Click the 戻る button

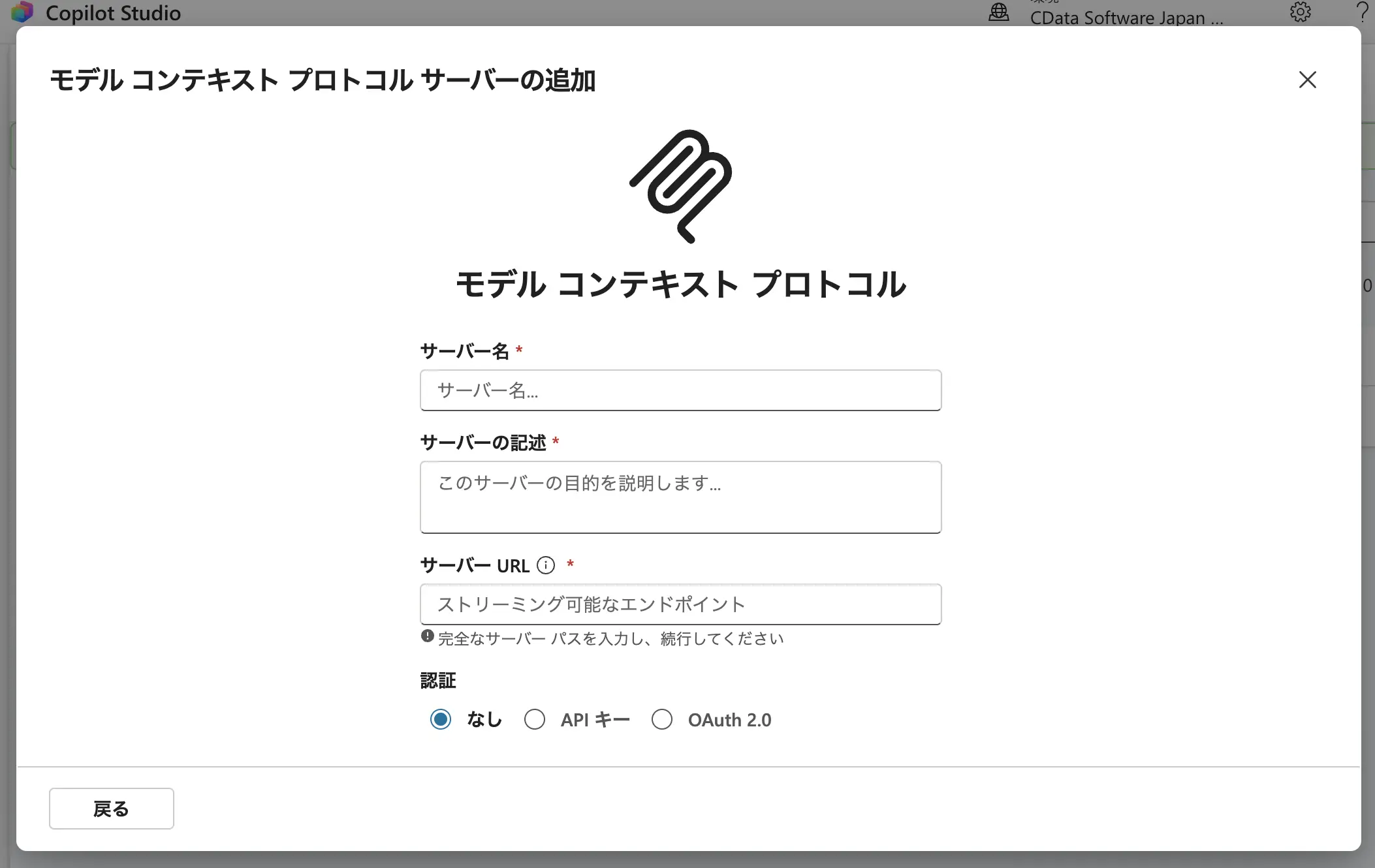click(111, 808)
